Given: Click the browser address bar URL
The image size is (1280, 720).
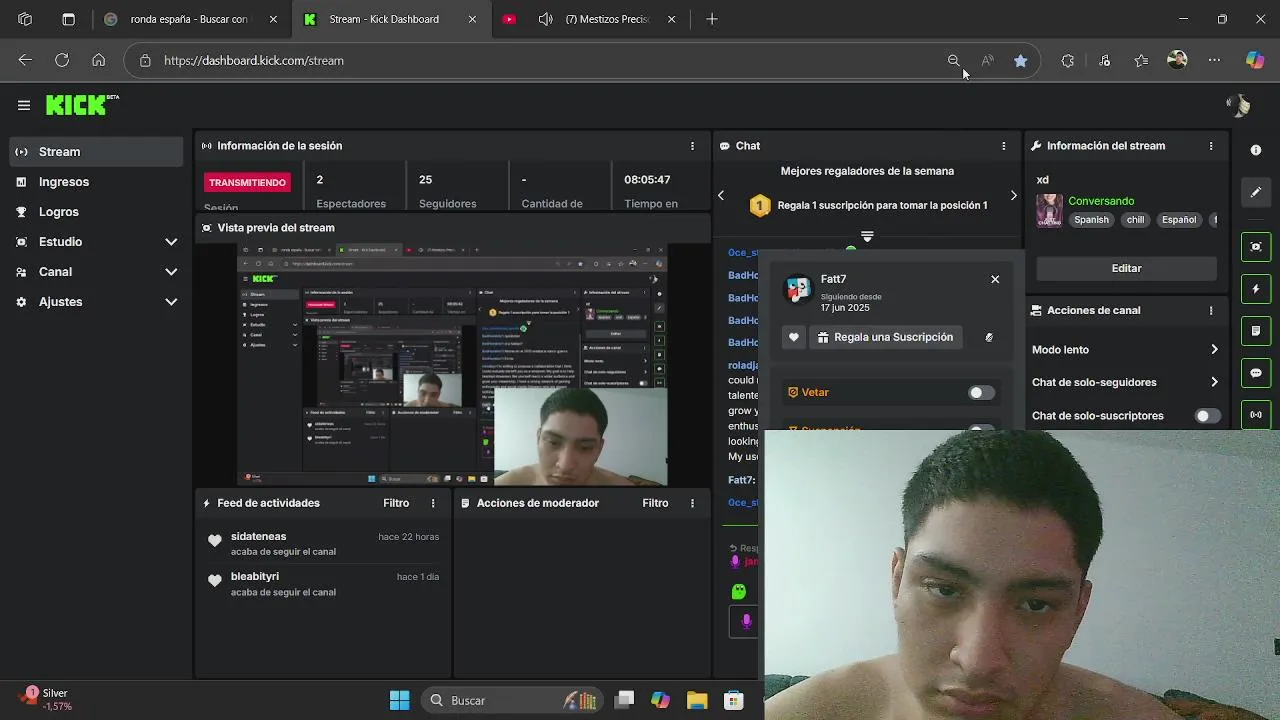Looking at the screenshot, I should click(x=254, y=61).
